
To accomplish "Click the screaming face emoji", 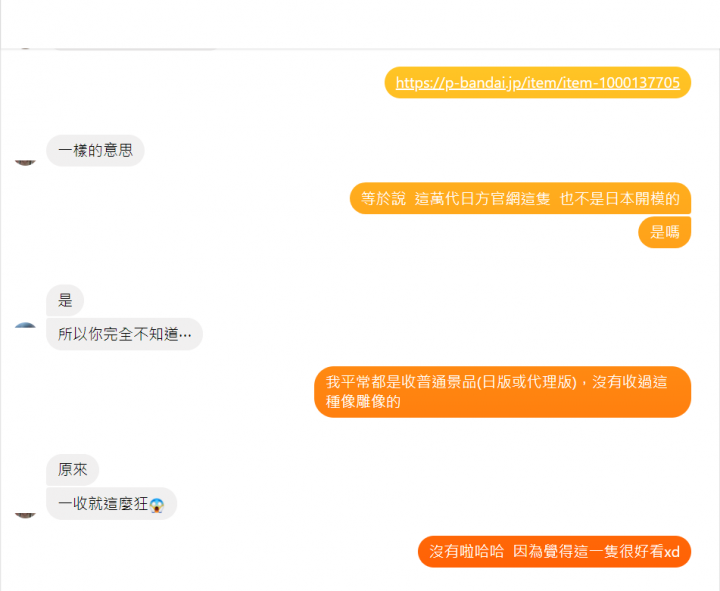I will tap(157, 505).
